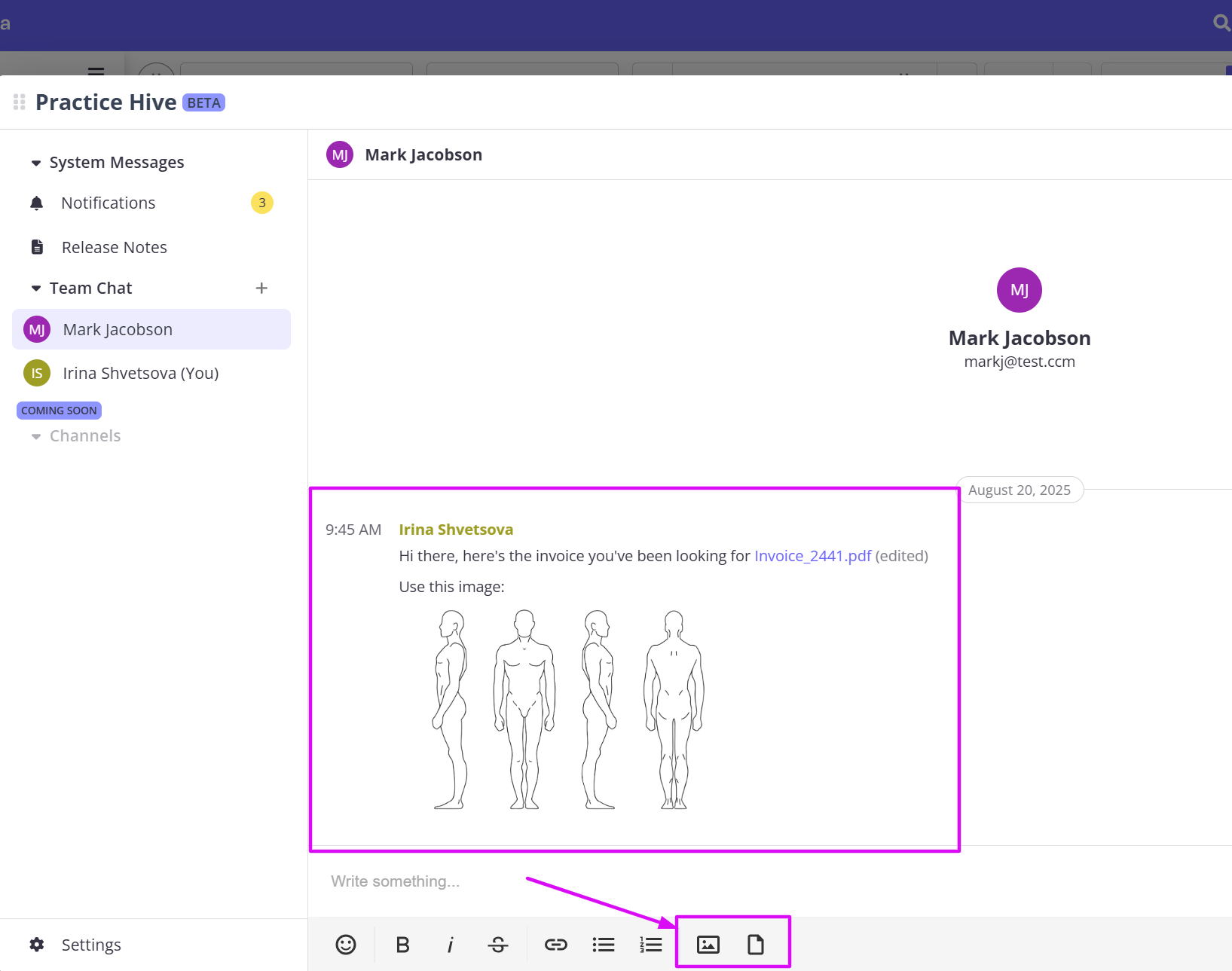
Task: Create a bulleted list
Action: tap(603, 944)
